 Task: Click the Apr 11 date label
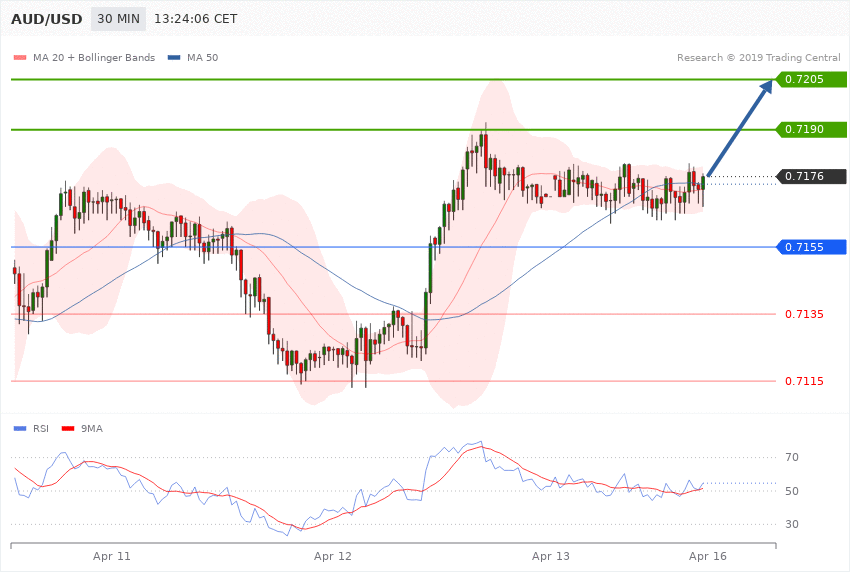[112, 556]
